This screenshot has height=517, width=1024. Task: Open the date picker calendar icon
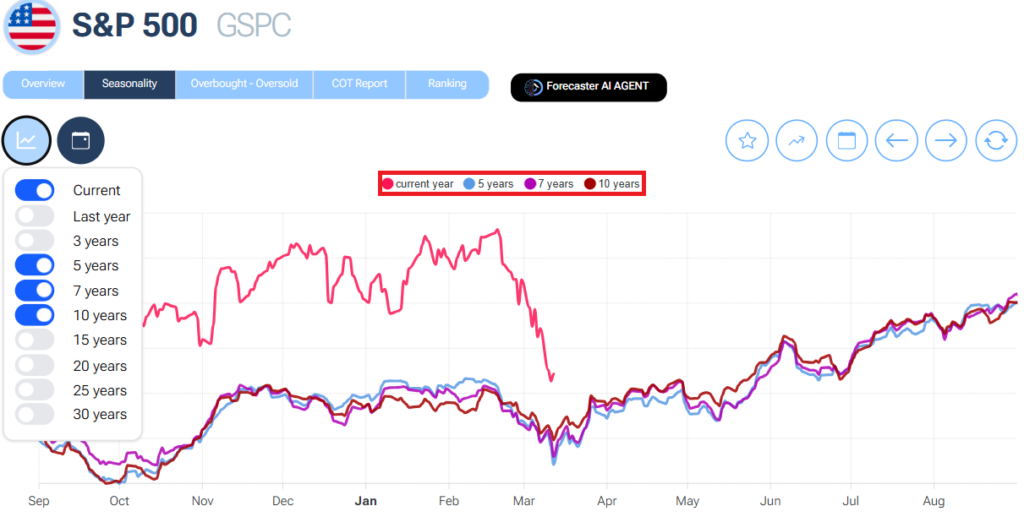(x=846, y=140)
